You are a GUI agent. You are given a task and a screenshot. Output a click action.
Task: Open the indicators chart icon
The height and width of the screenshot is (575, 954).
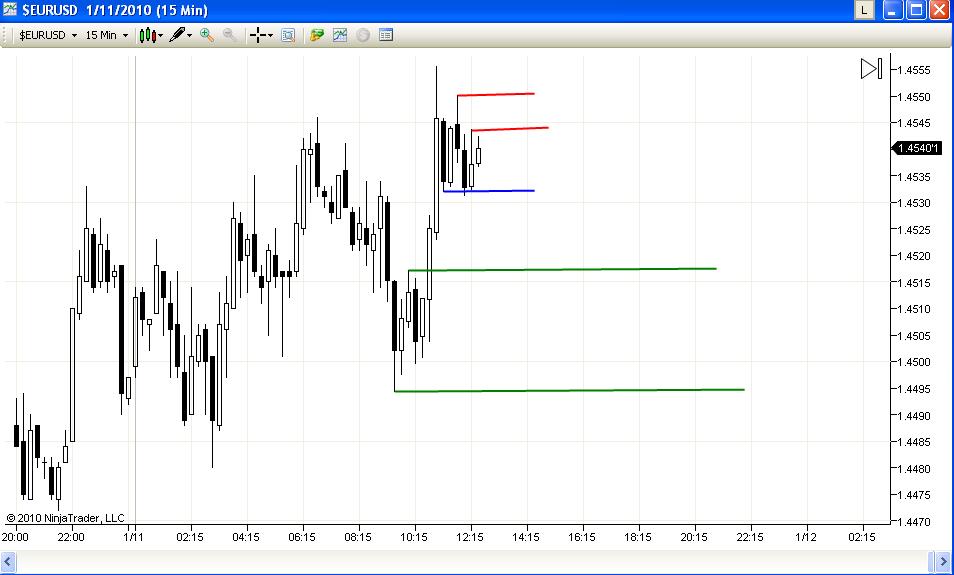point(339,35)
